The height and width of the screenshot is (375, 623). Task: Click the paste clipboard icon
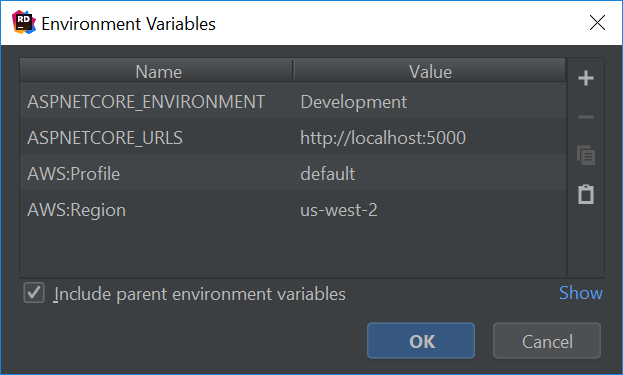click(586, 194)
